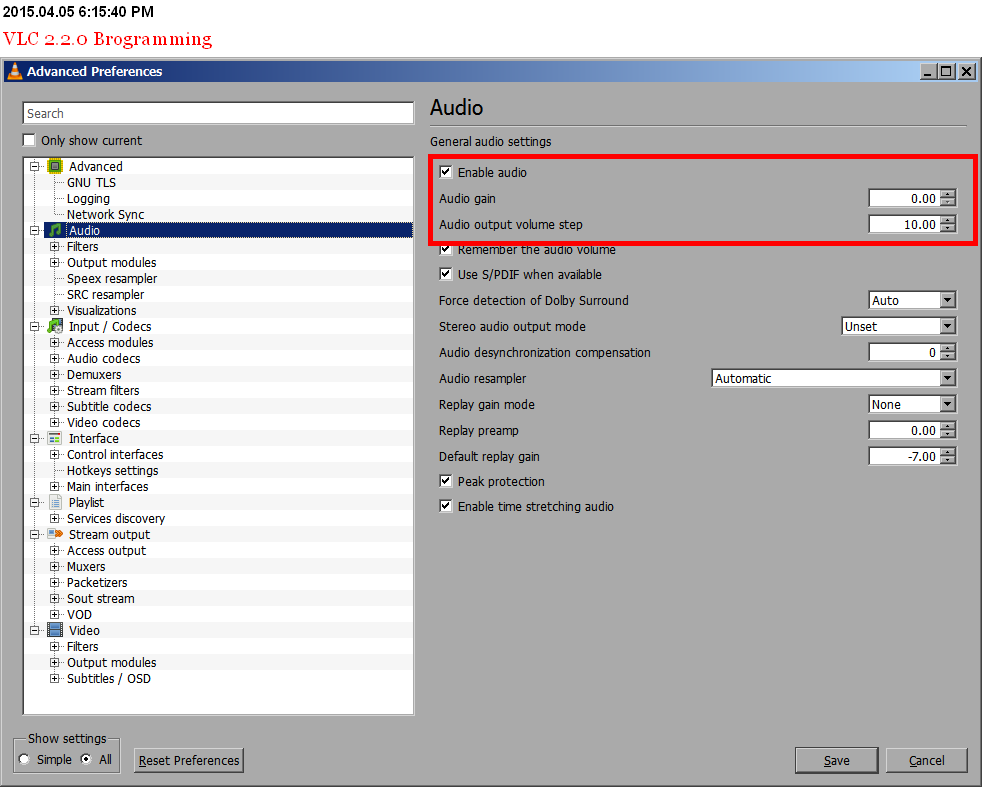Expand the Visualizations node

[x=54, y=311]
